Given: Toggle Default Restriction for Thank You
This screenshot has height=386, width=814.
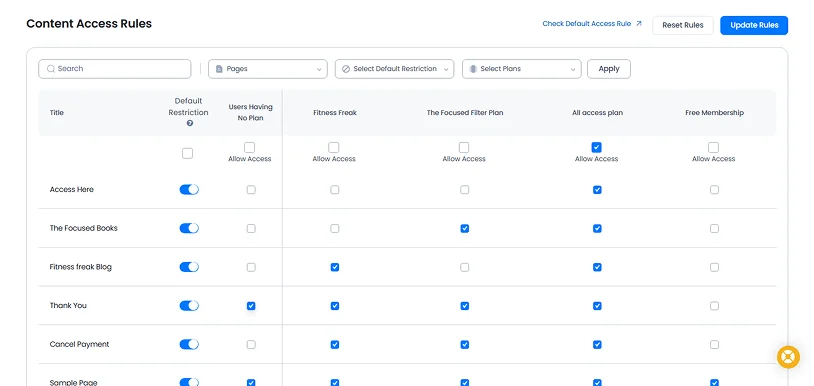Looking at the screenshot, I should 189,306.
